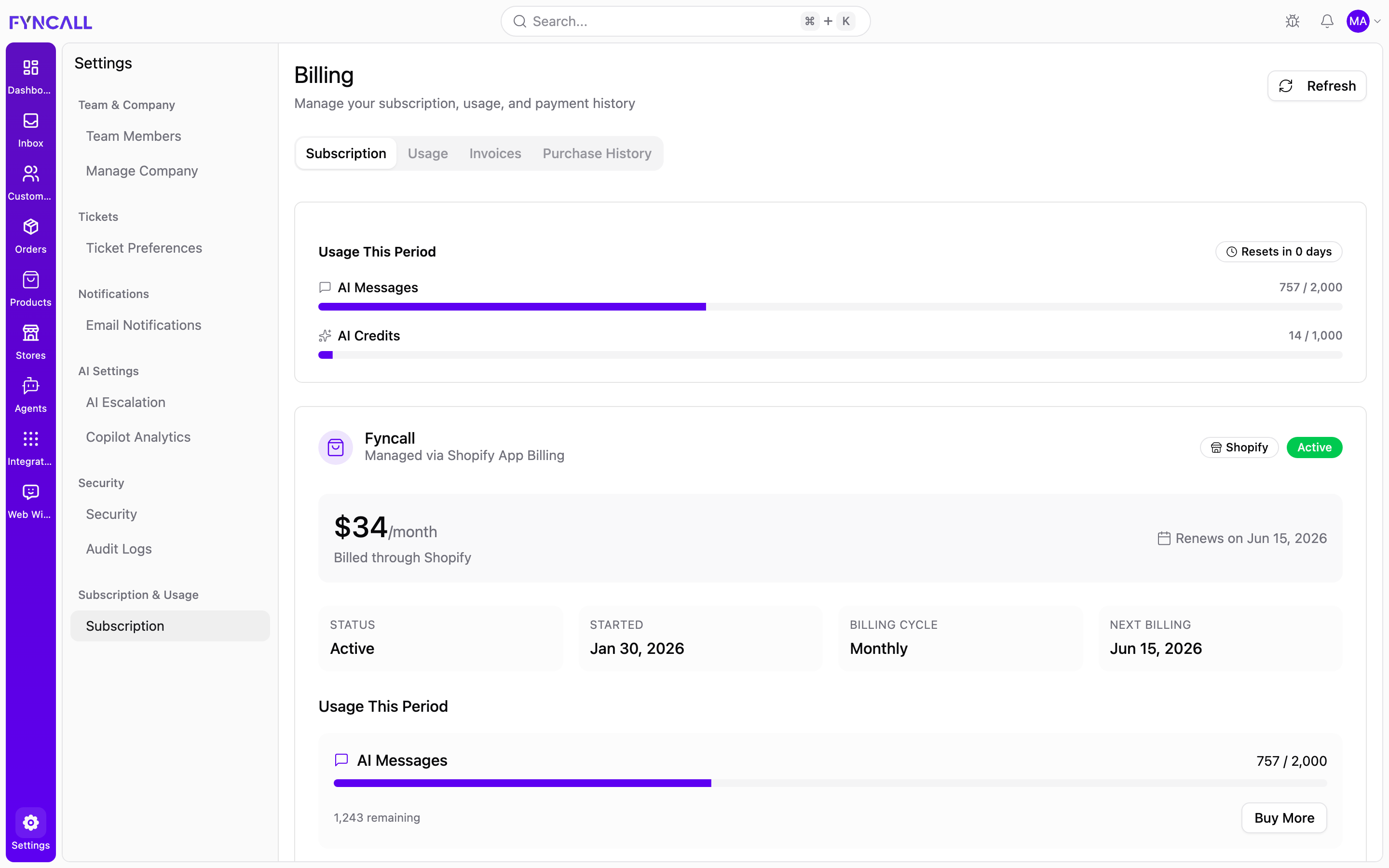Click the AI Credits sparkle icon
Image resolution: width=1389 pixels, height=868 pixels.
[x=326, y=336]
